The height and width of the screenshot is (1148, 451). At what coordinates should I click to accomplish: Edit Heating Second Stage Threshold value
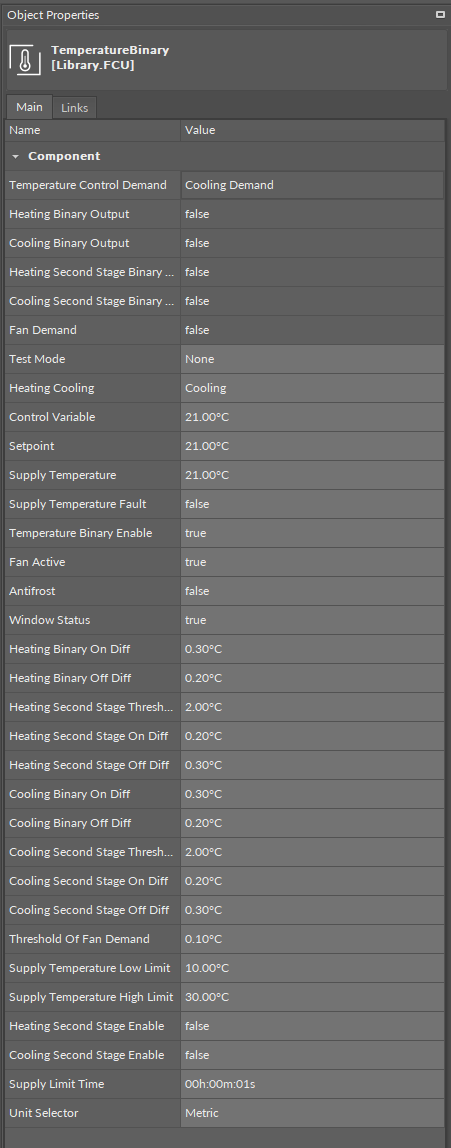click(x=312, y=707)
